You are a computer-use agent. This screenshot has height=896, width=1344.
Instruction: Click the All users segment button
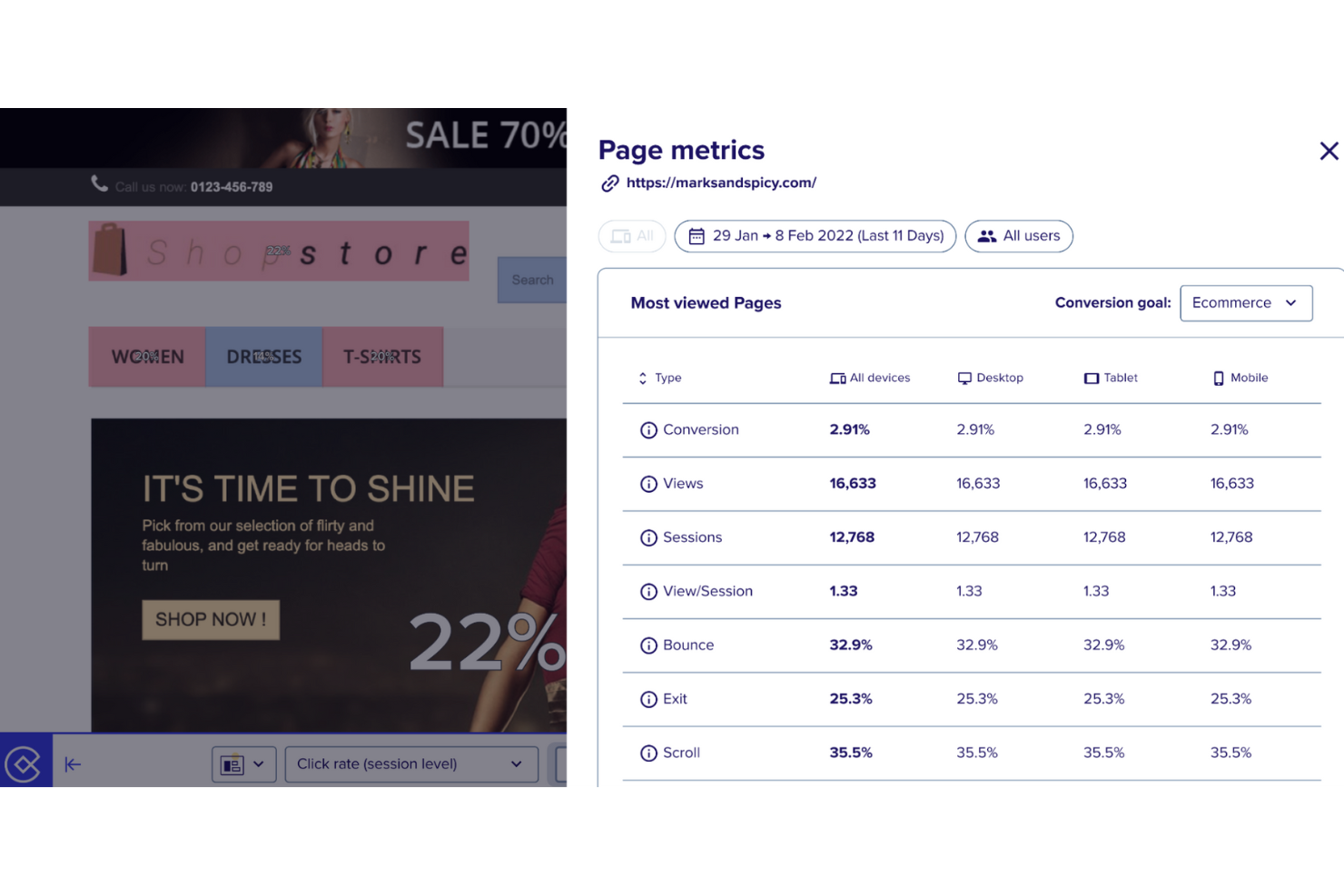tap(1018, 236)
